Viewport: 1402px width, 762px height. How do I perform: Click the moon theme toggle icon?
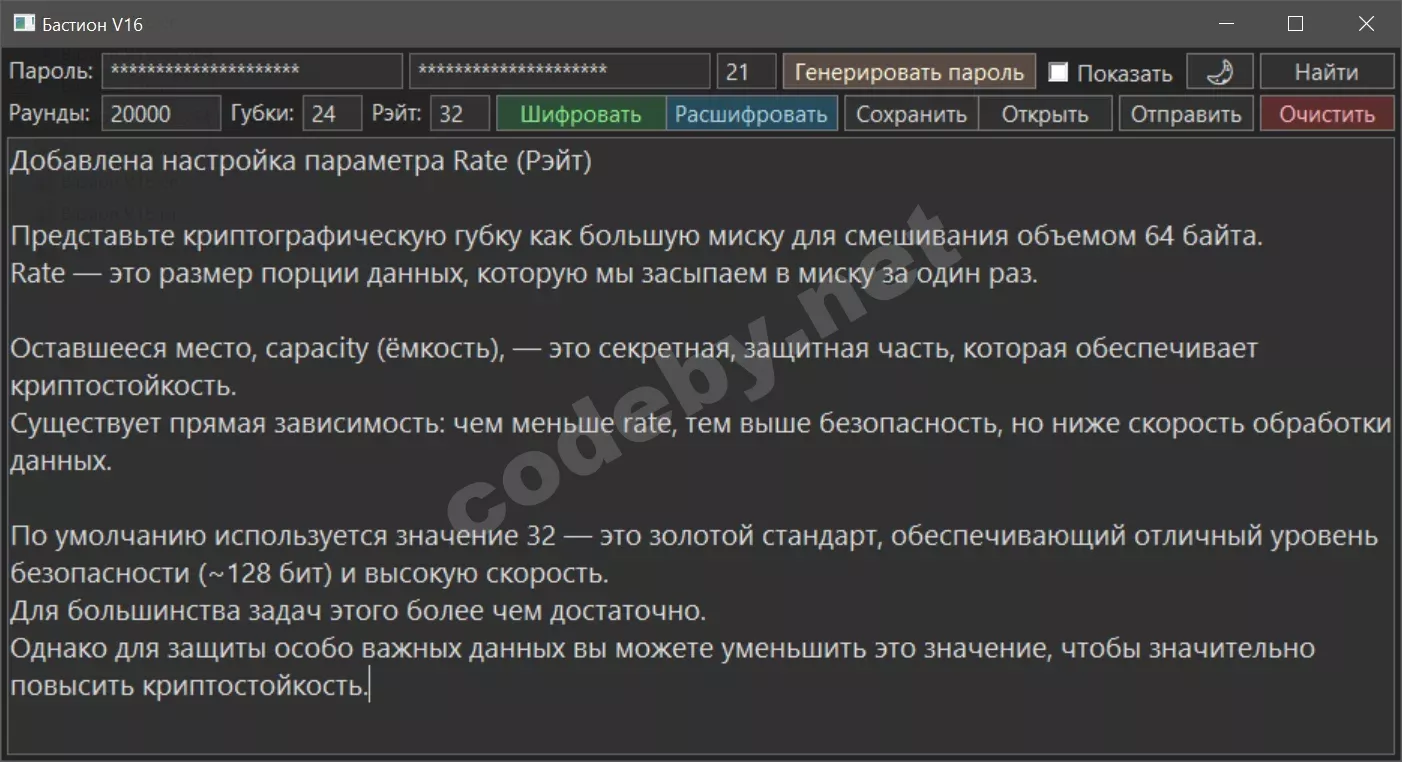(1219, 72)
